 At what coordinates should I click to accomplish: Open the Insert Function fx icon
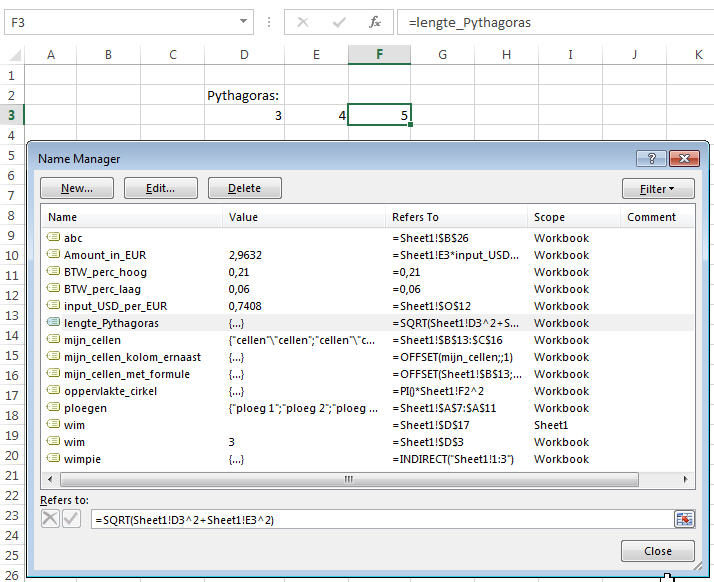[375, 22]
